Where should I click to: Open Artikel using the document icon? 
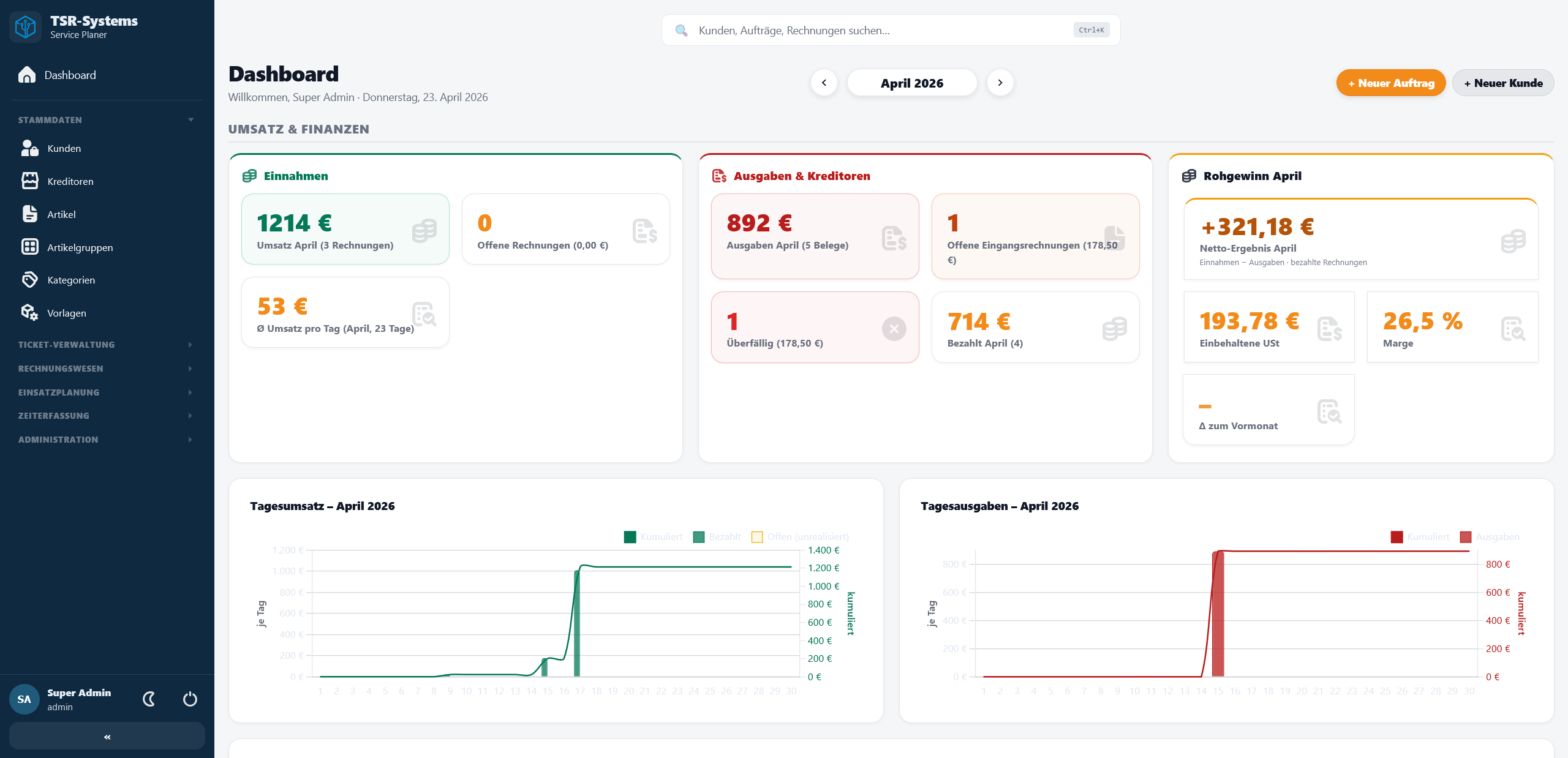30,214
